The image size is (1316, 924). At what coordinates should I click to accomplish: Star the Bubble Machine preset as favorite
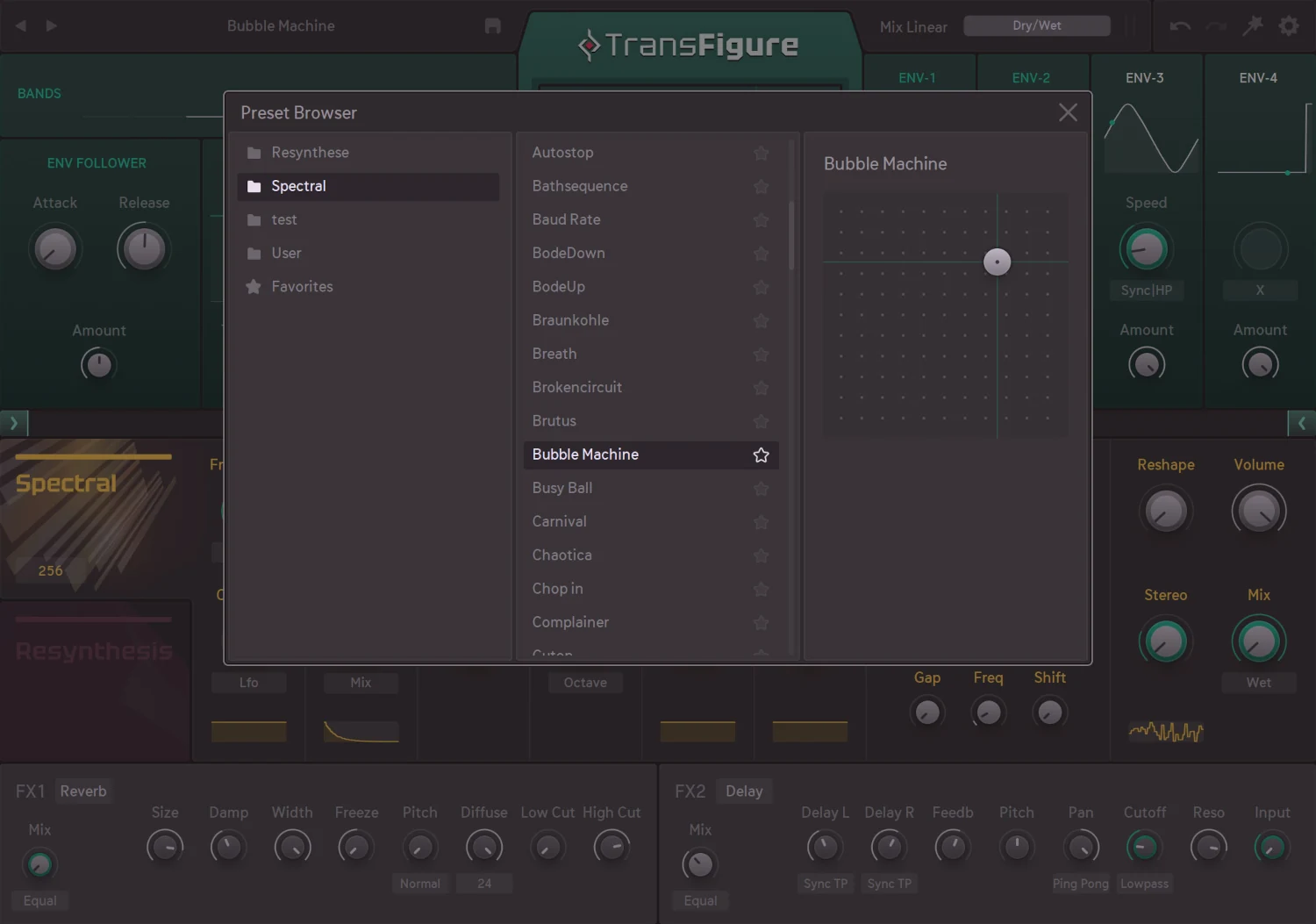pos(760,455)
